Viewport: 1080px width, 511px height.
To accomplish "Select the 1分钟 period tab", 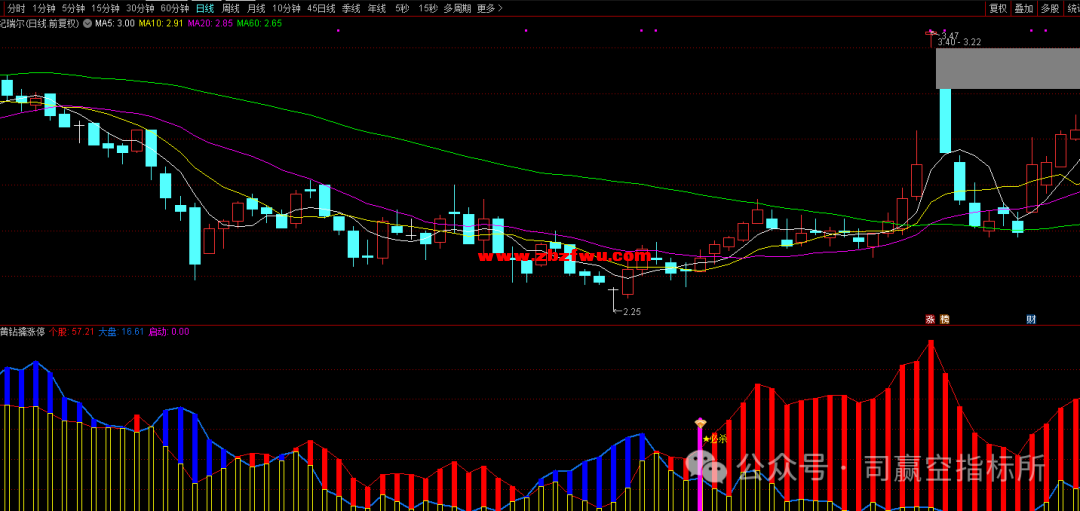I will (43, 9).
